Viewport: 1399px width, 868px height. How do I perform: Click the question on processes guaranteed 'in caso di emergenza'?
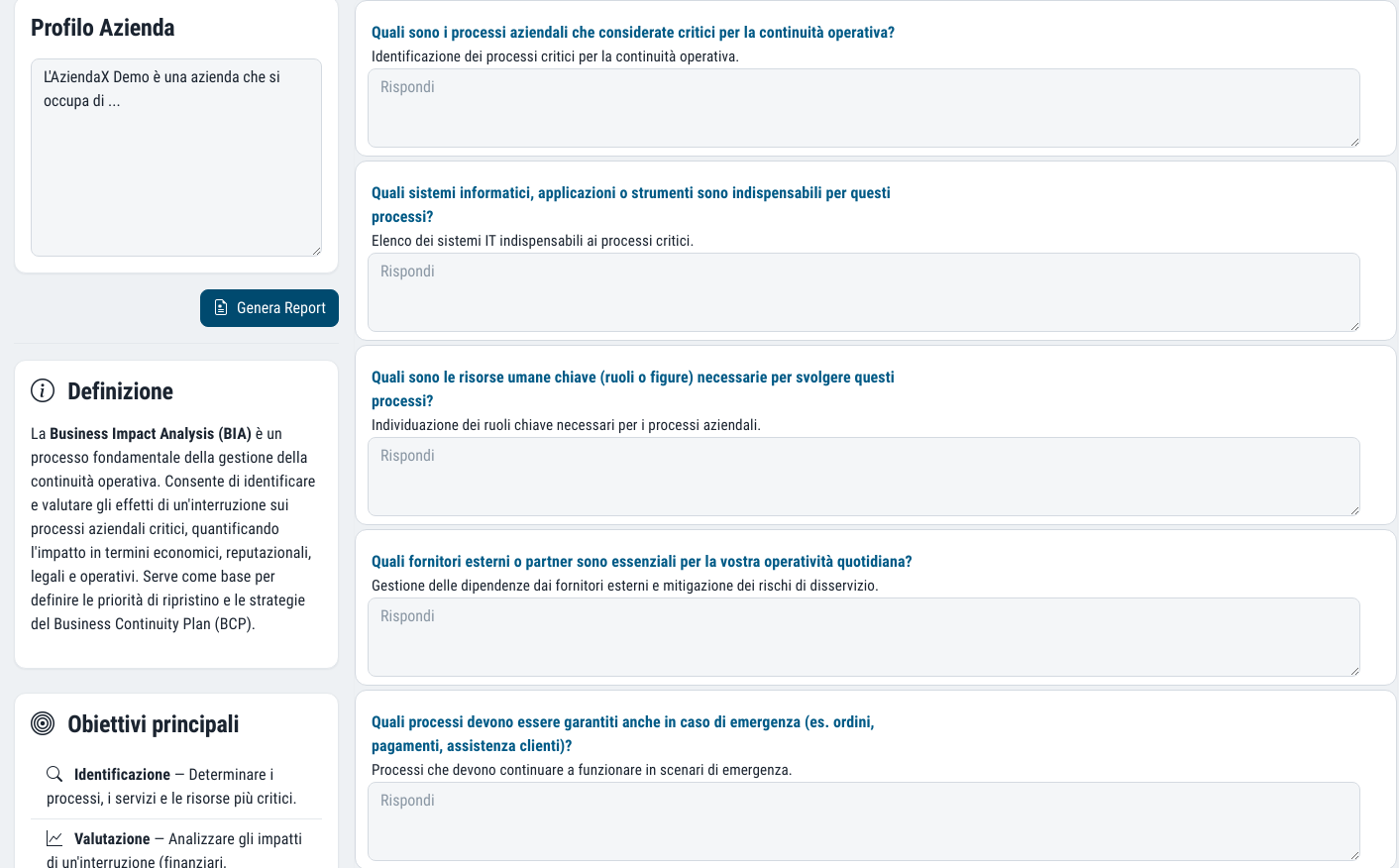click(x=623, y=734)
